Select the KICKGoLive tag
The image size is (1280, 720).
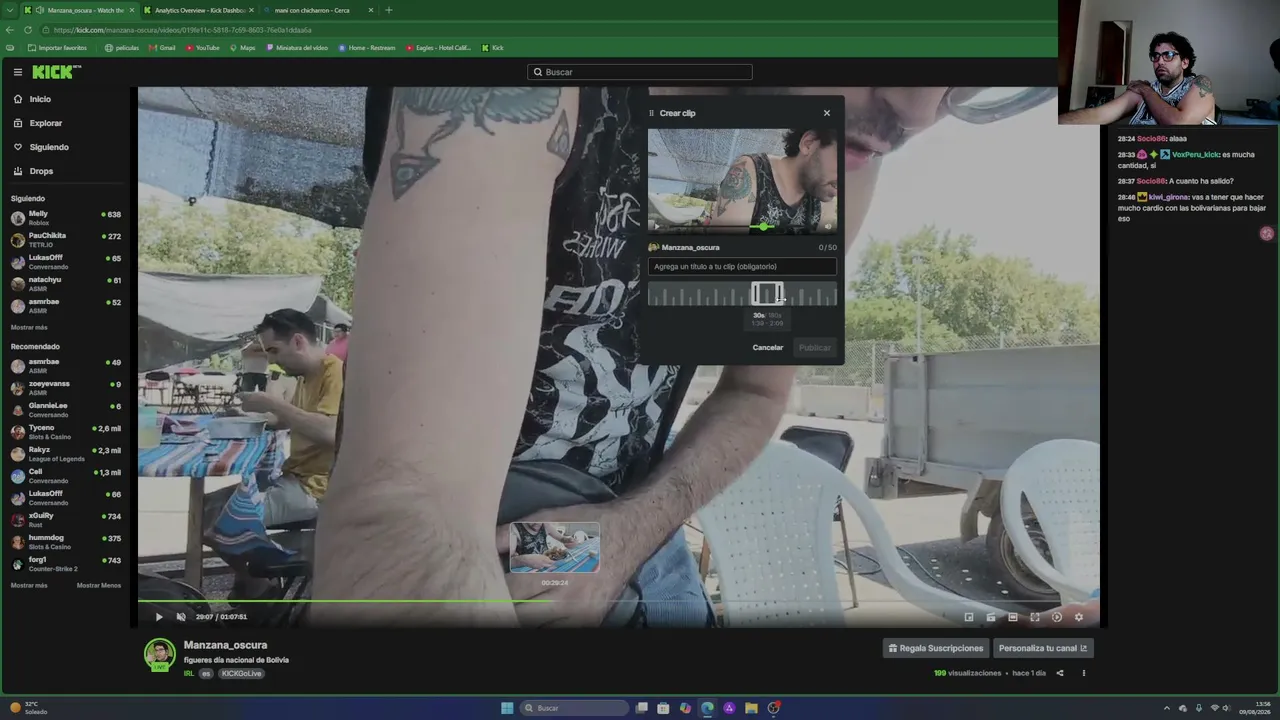[x=241, y=674]
